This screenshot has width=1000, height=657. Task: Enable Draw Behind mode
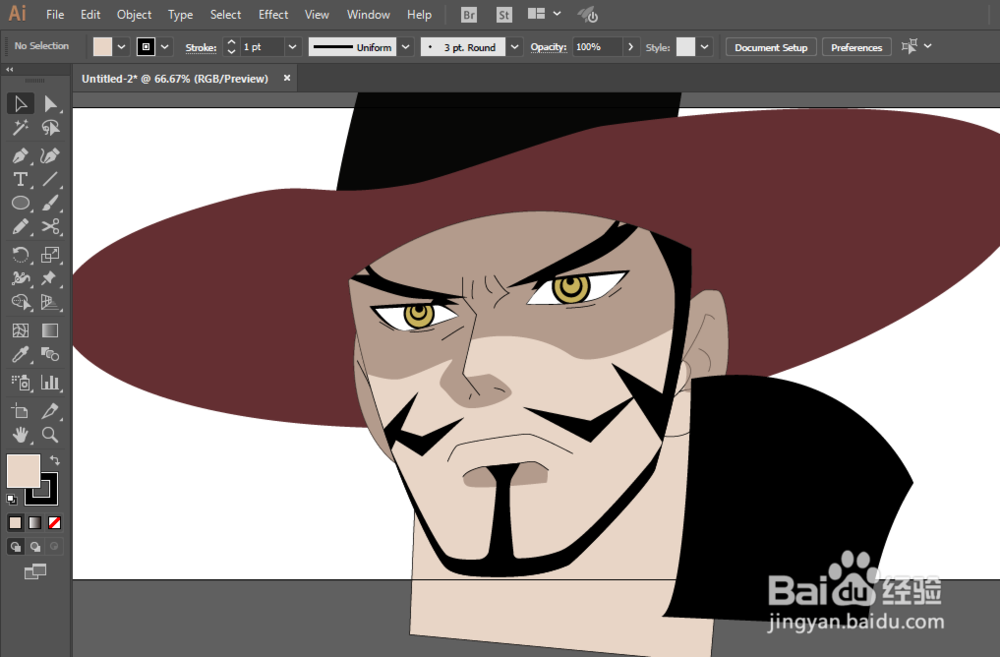click(x=35, y=547)
